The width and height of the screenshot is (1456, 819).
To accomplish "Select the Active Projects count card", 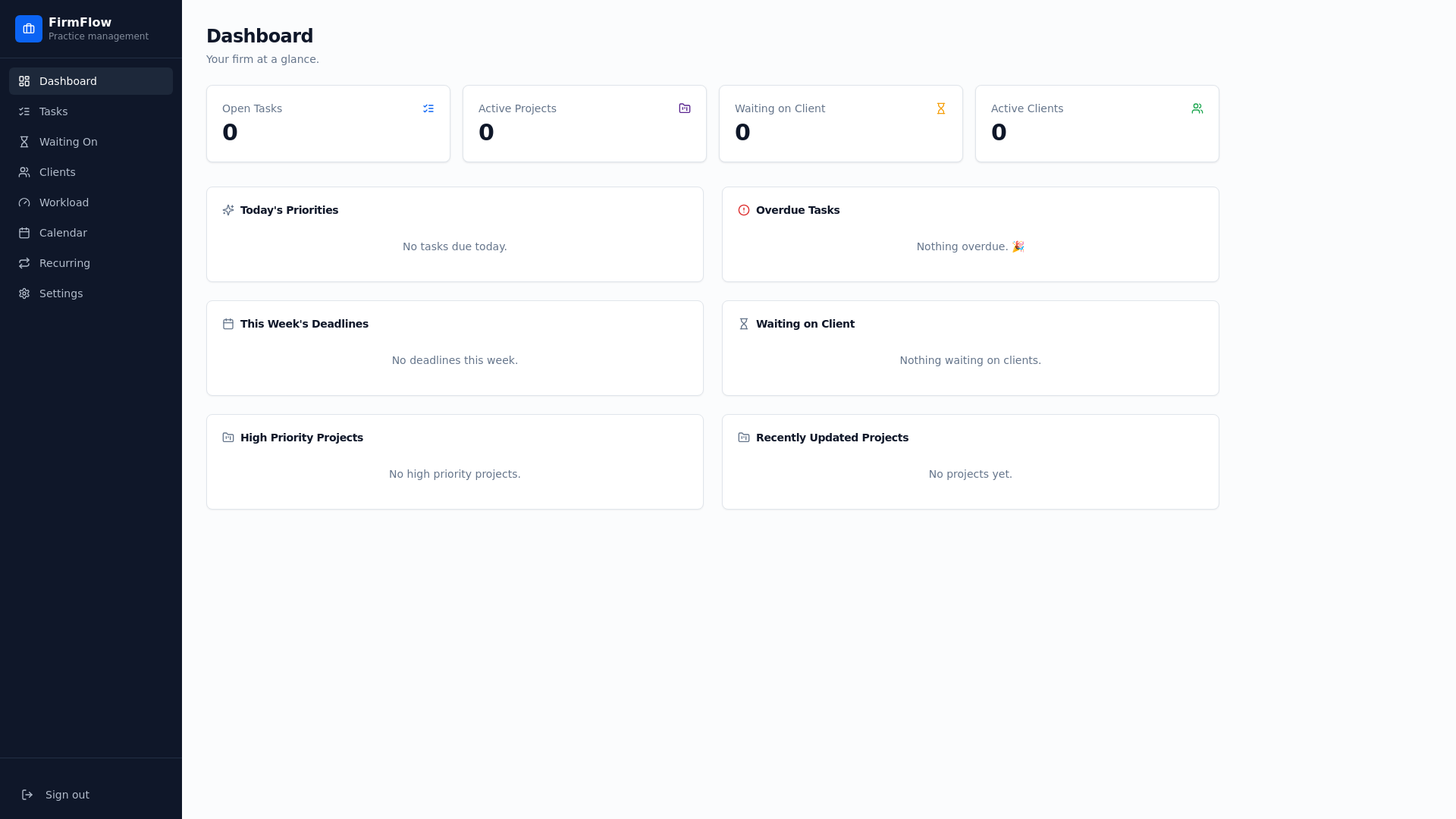I will pyautogui.click(x=585, y=124).
